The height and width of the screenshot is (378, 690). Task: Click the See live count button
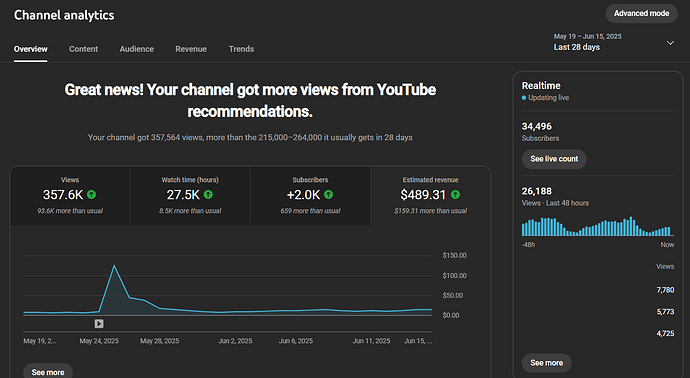(554, 159)
